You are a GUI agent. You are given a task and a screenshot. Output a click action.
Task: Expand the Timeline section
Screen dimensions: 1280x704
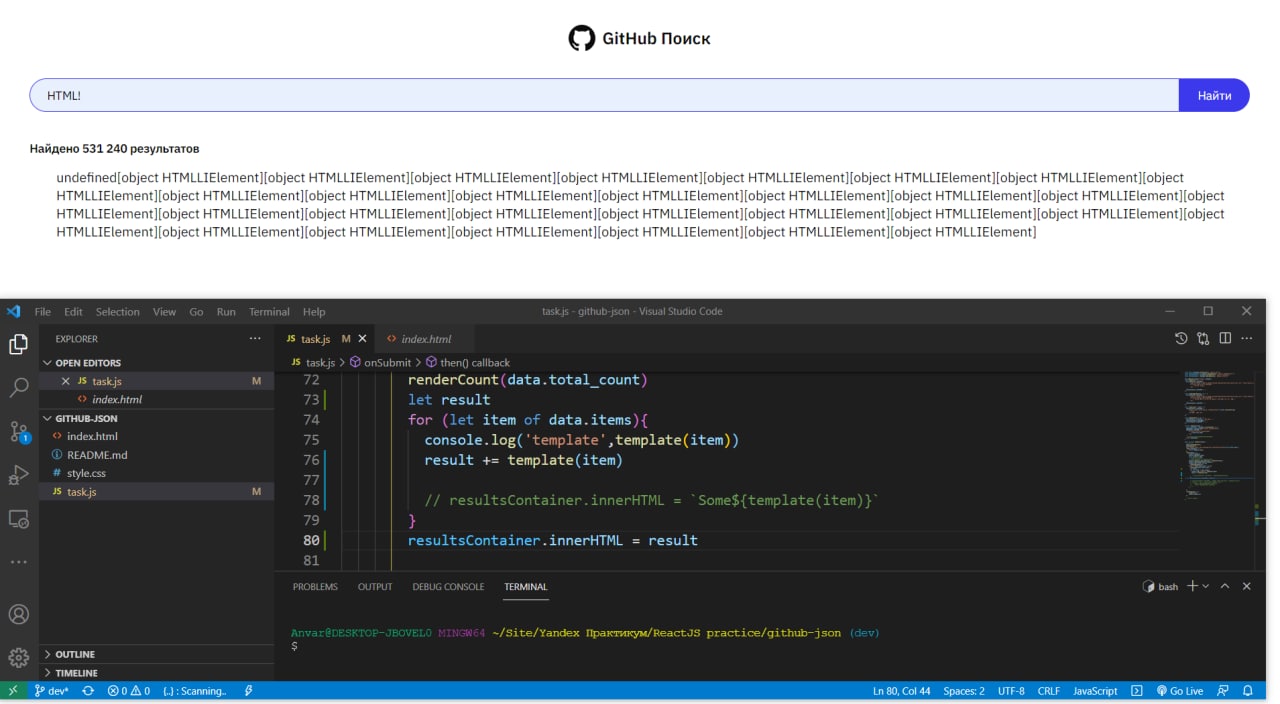pyautogui.click(x=156, y=673)
